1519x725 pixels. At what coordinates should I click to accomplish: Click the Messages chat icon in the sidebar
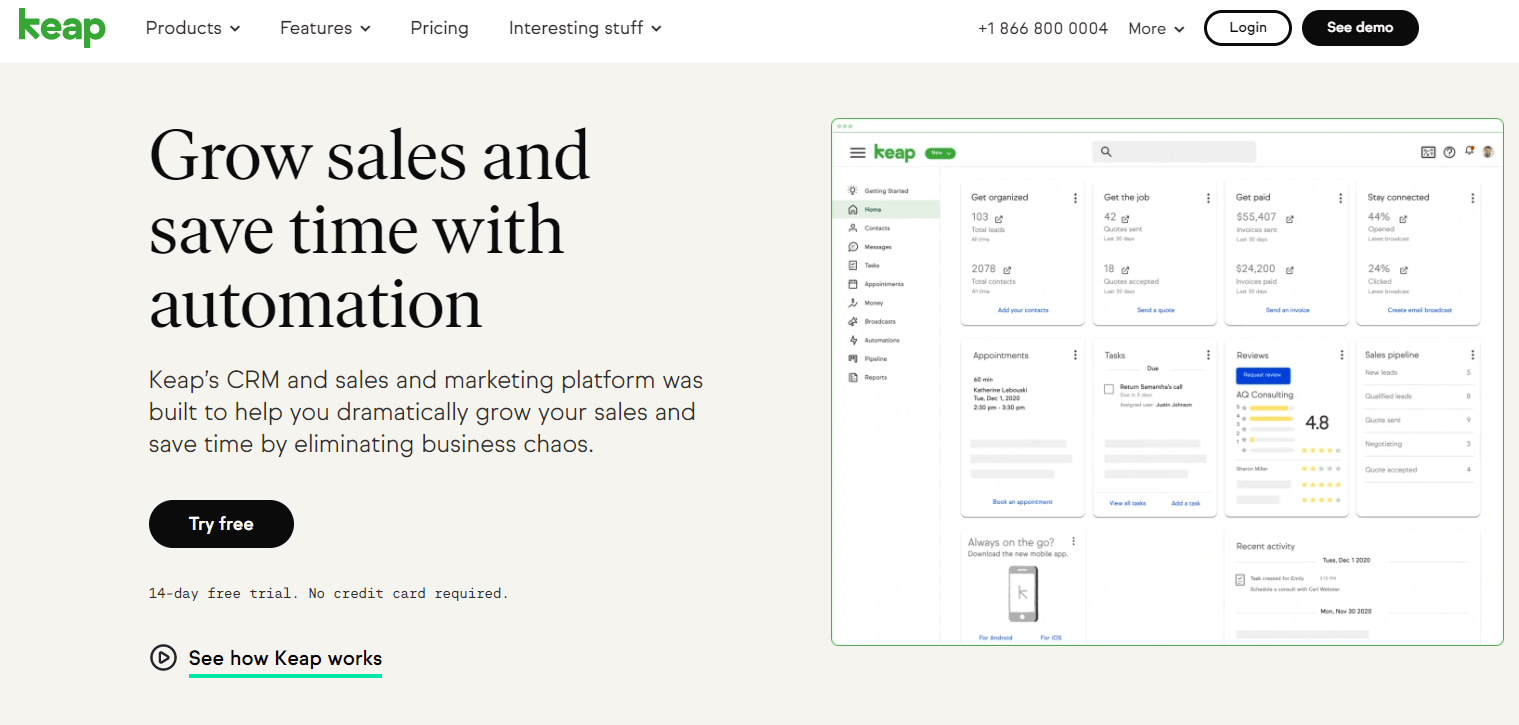(853, 247)
